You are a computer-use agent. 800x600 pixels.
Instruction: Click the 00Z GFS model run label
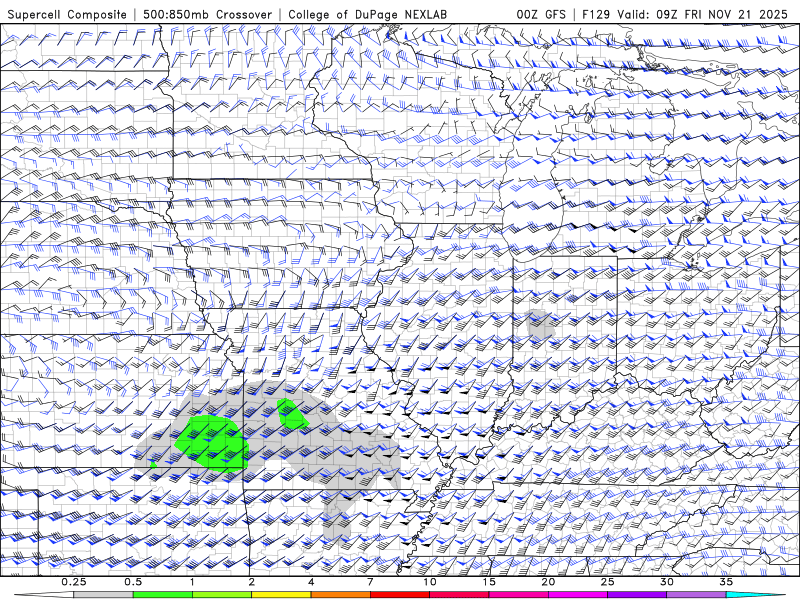click(x=541, y=14)
